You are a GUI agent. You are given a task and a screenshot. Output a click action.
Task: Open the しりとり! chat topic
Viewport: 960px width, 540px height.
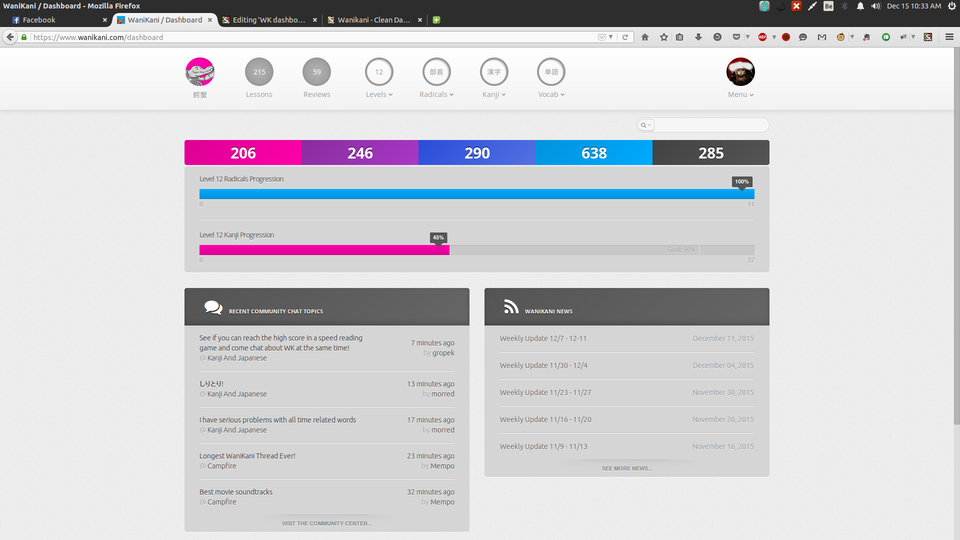(x=211, y=384)
